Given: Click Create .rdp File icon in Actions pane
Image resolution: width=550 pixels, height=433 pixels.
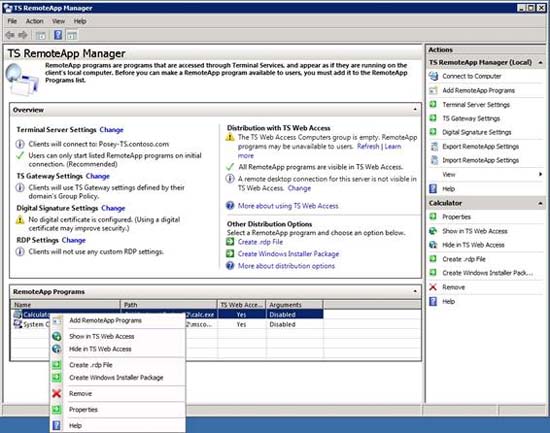Looking at the screenshot, I should click(434, 259).
